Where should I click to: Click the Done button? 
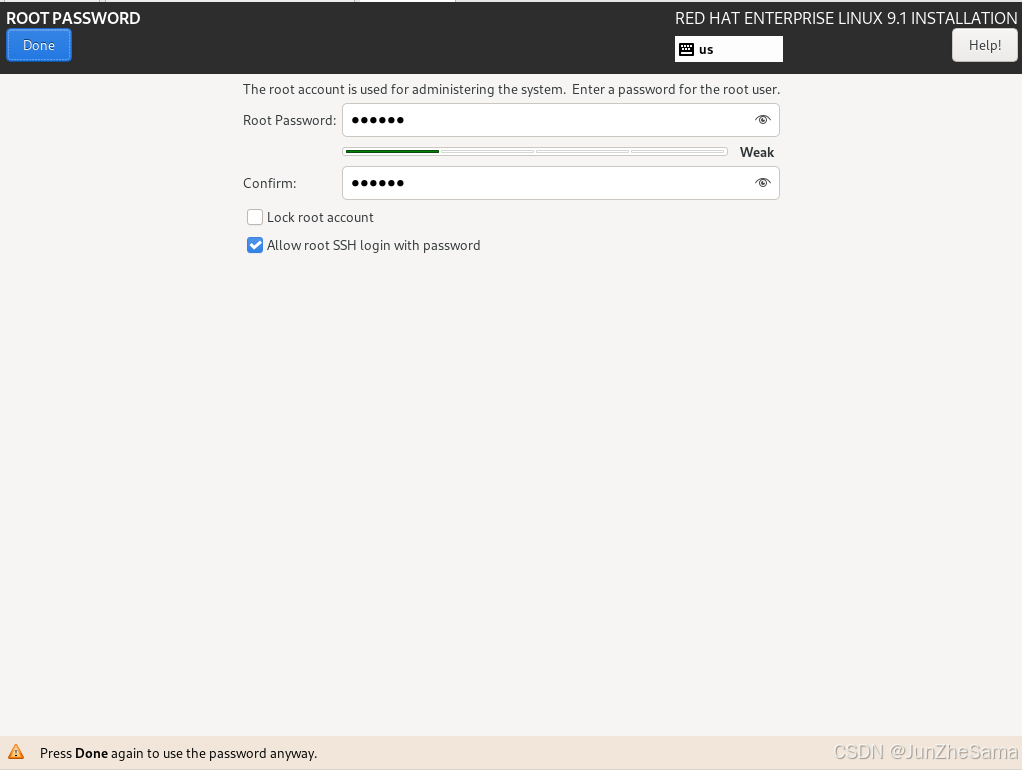[x=38, y=46]
